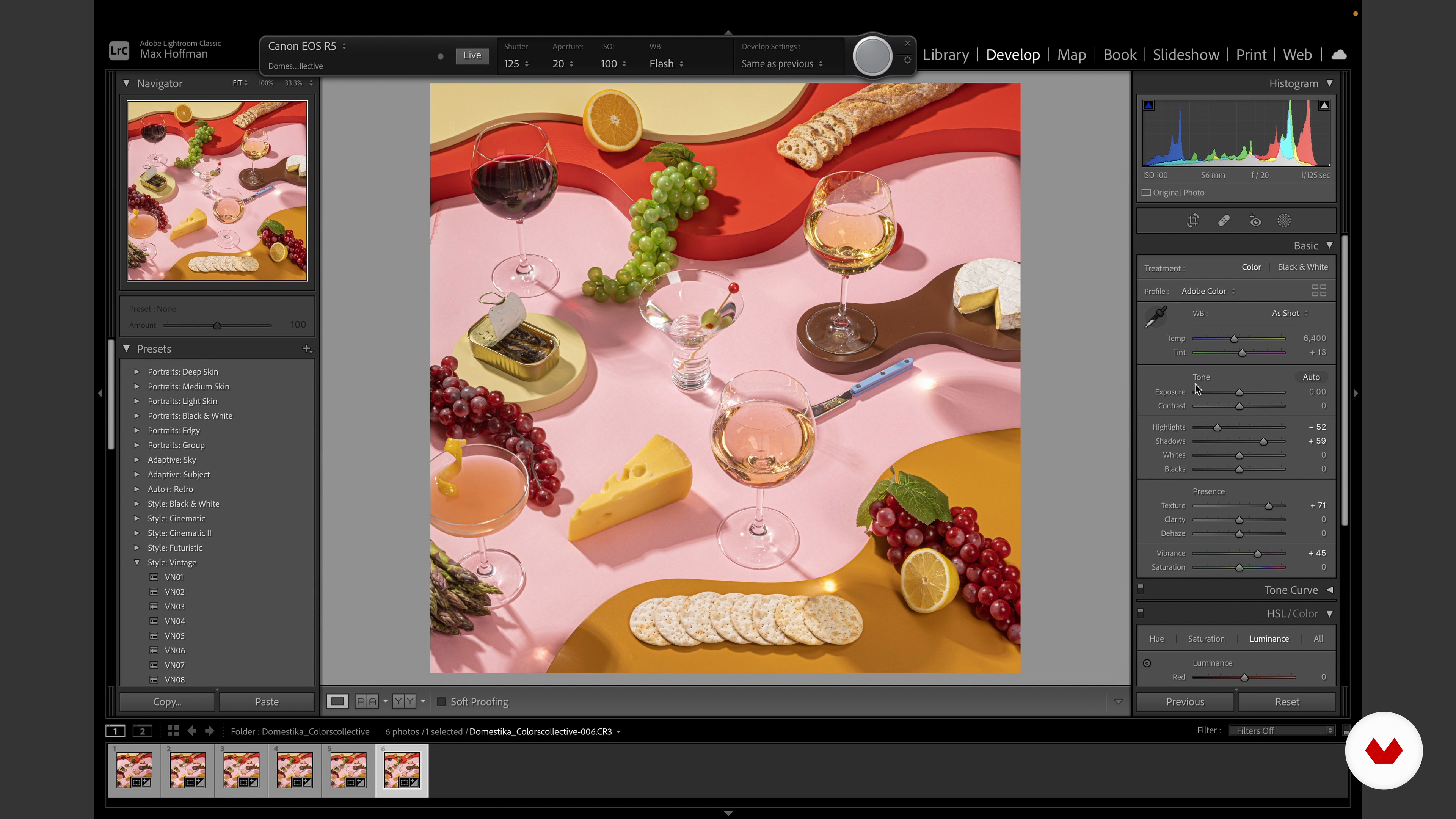Click the Vibrance slider handle
Viewport: 1456px width, 819px height.
click(1258, 553)
